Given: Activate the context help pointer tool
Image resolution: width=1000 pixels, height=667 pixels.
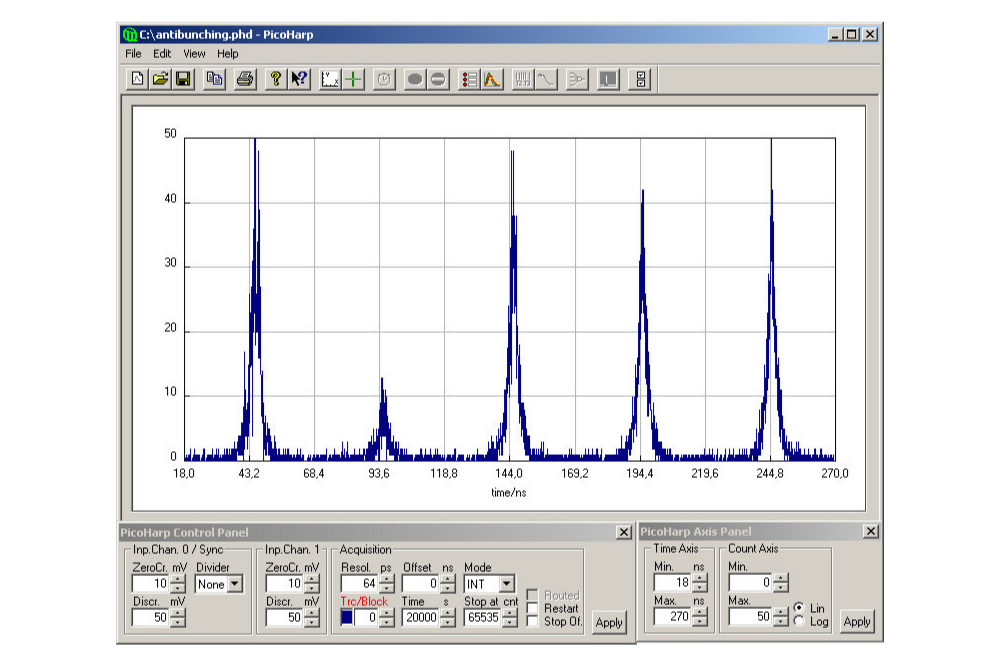Looking at the screenshot, I should pyautogui.click(x=297, y=80).
